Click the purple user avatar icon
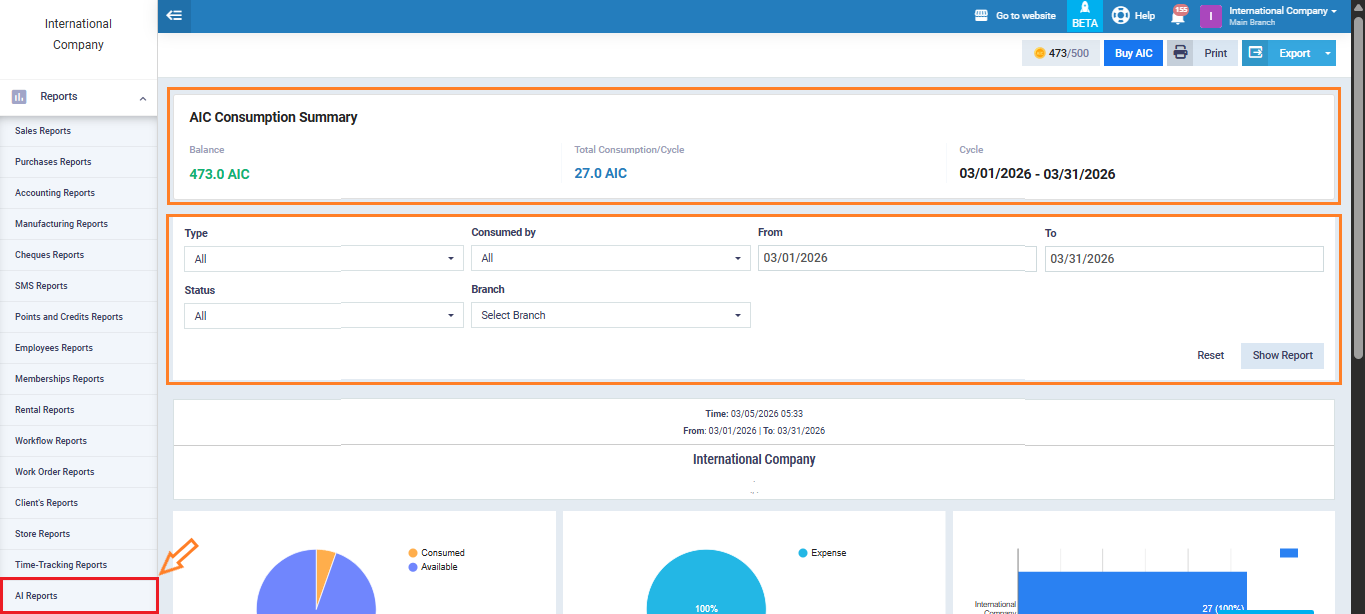The width and height of the screenshot is (1365, 614). (1210, 16)
